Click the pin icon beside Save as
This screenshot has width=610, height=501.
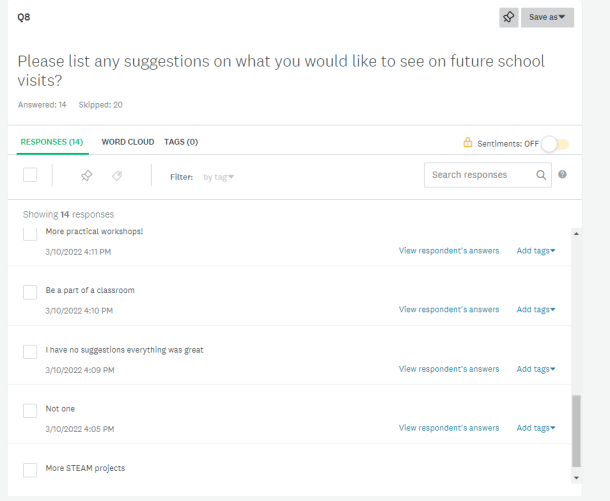point(509,17)
